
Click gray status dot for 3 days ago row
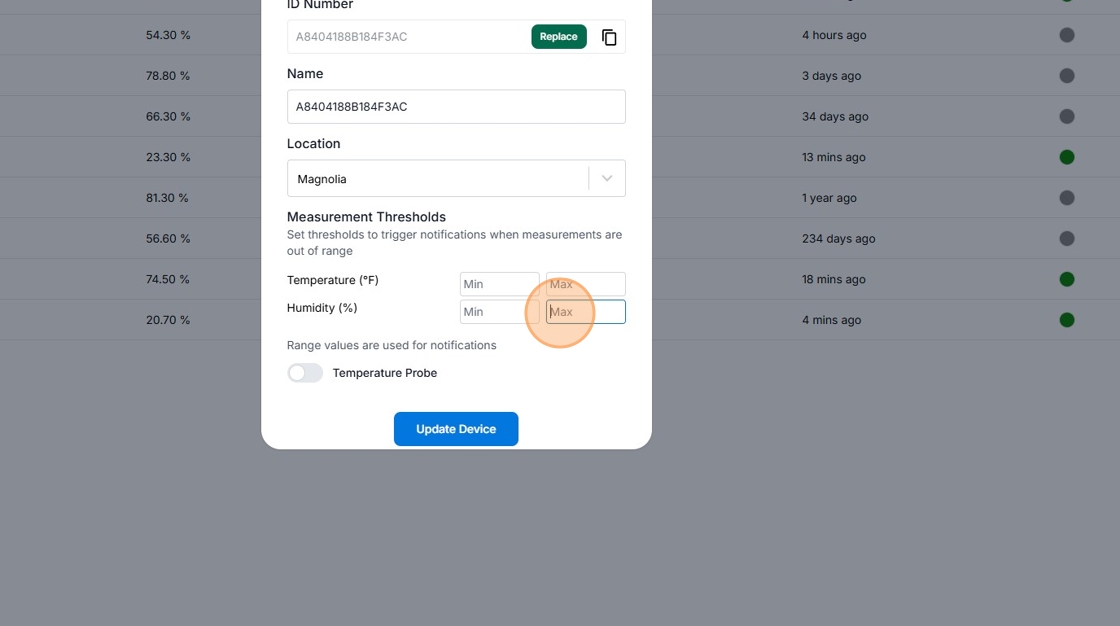(1066, 76)
